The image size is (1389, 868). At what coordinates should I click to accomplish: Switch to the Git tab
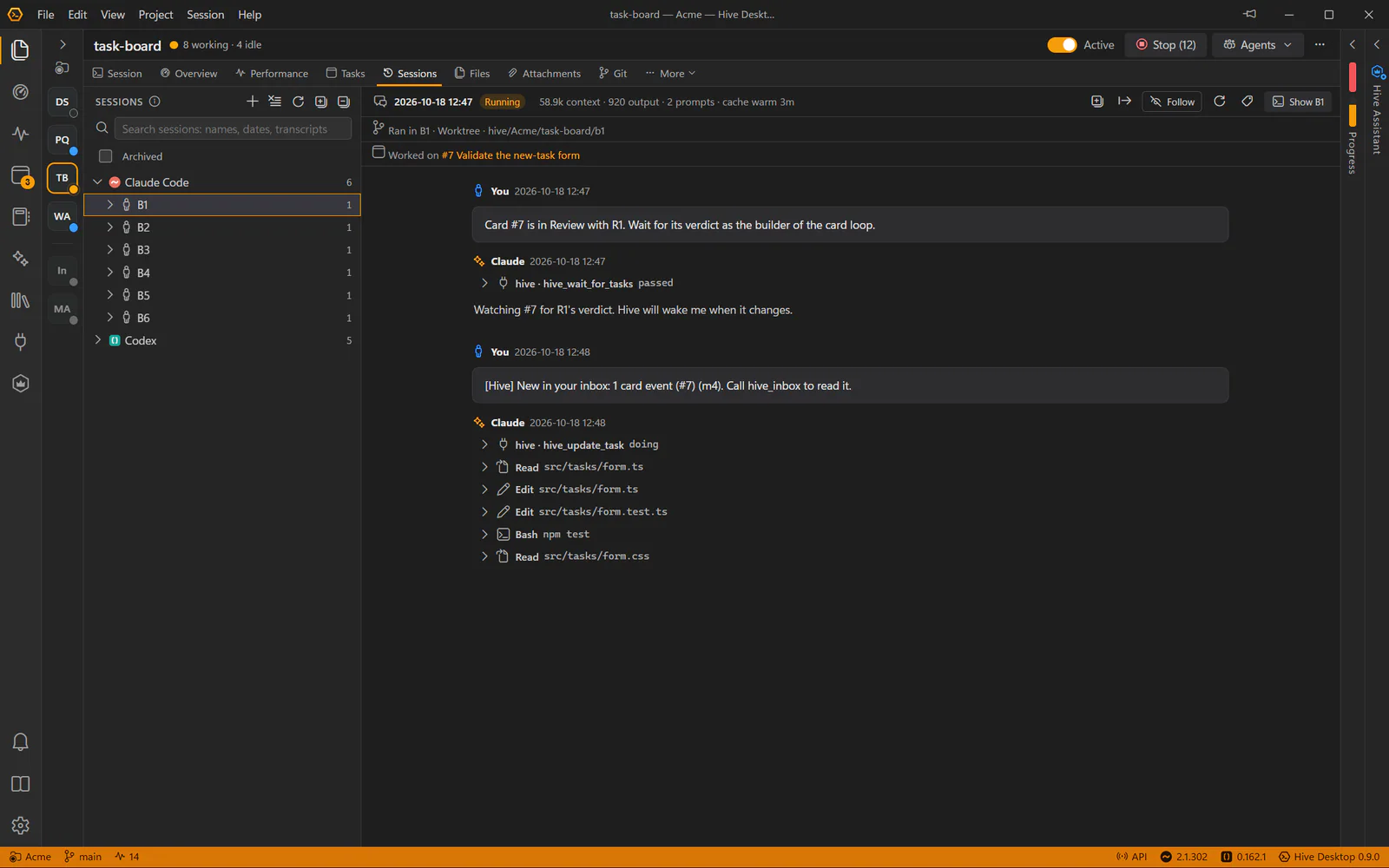click(613, 74)
